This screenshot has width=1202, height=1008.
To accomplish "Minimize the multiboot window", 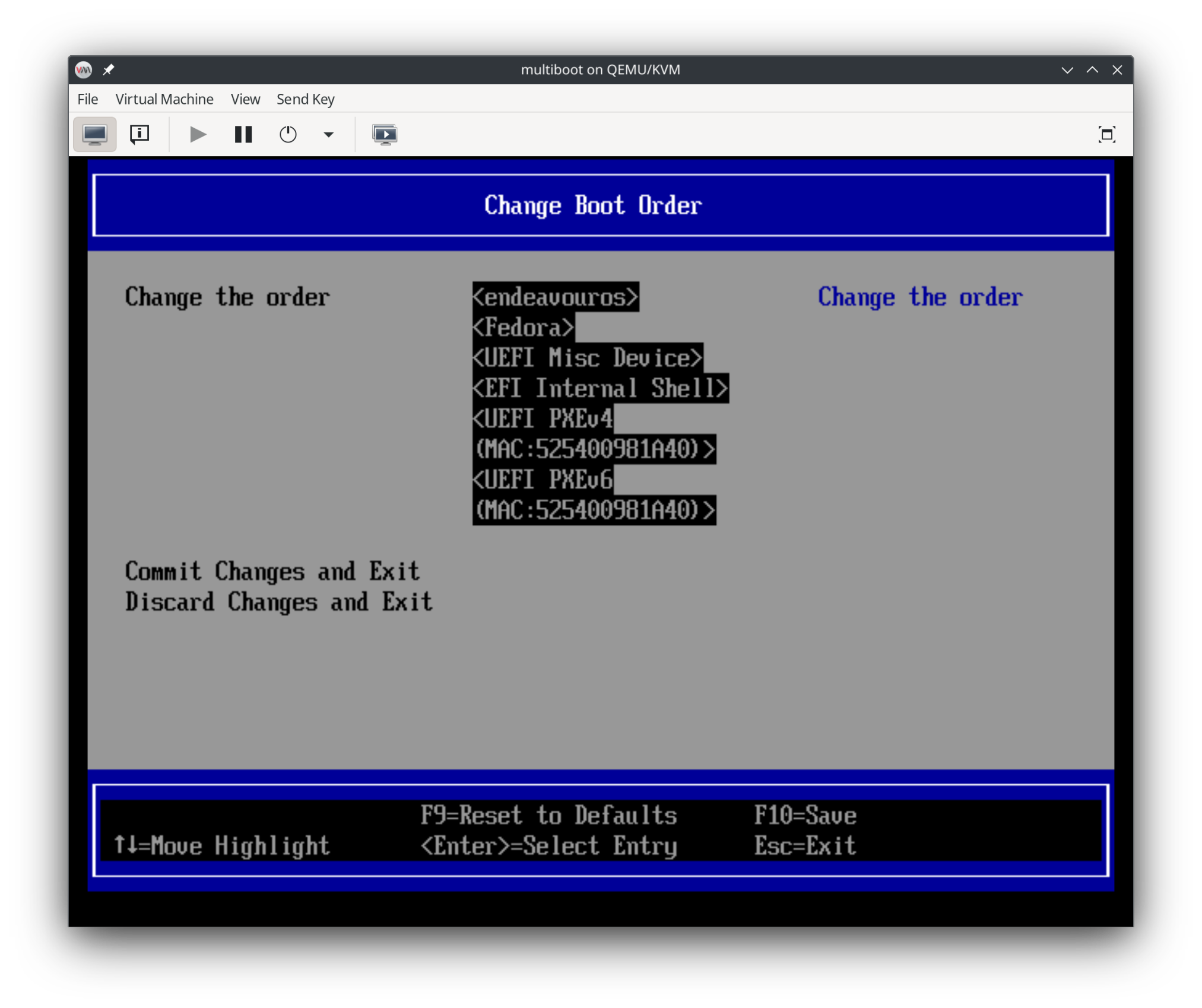I will tap(1067, 70).
